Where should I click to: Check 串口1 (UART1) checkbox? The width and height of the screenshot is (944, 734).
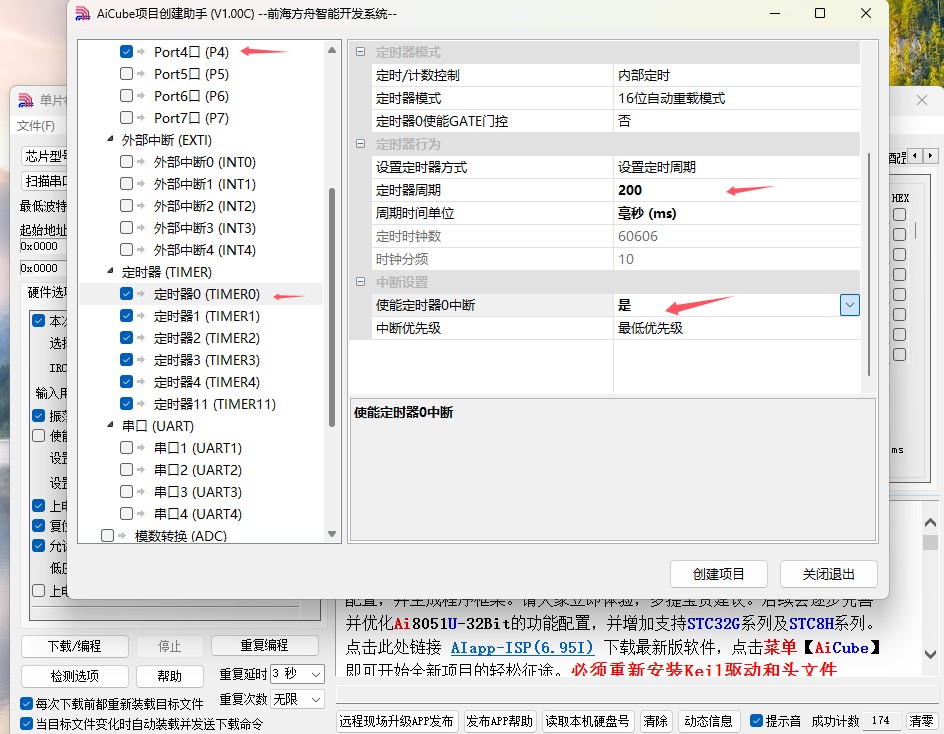126,447
